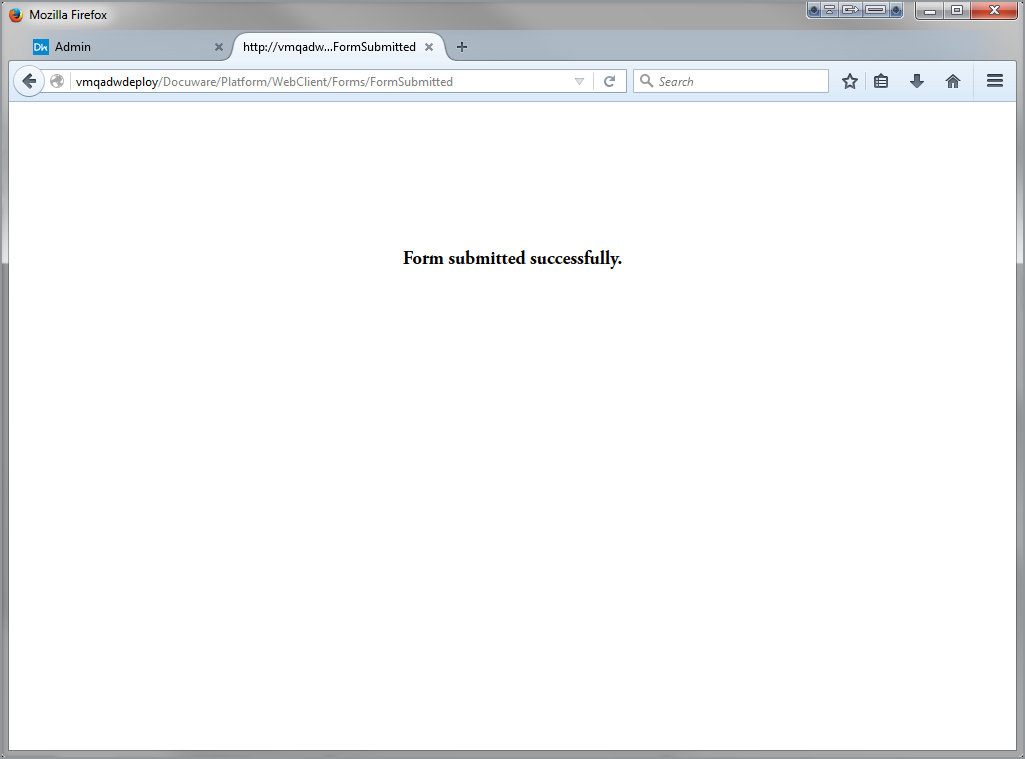This screenshot has height=759, width=1025.
Task: Expand the URL history dropdown arrow
Action: pos(579,82)
